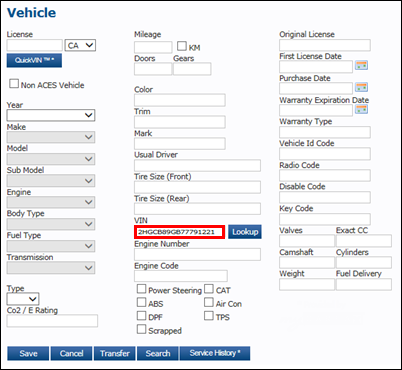Click the Disable Code field
This screenshot has width=402, height=370.
(x=325, y=197)
